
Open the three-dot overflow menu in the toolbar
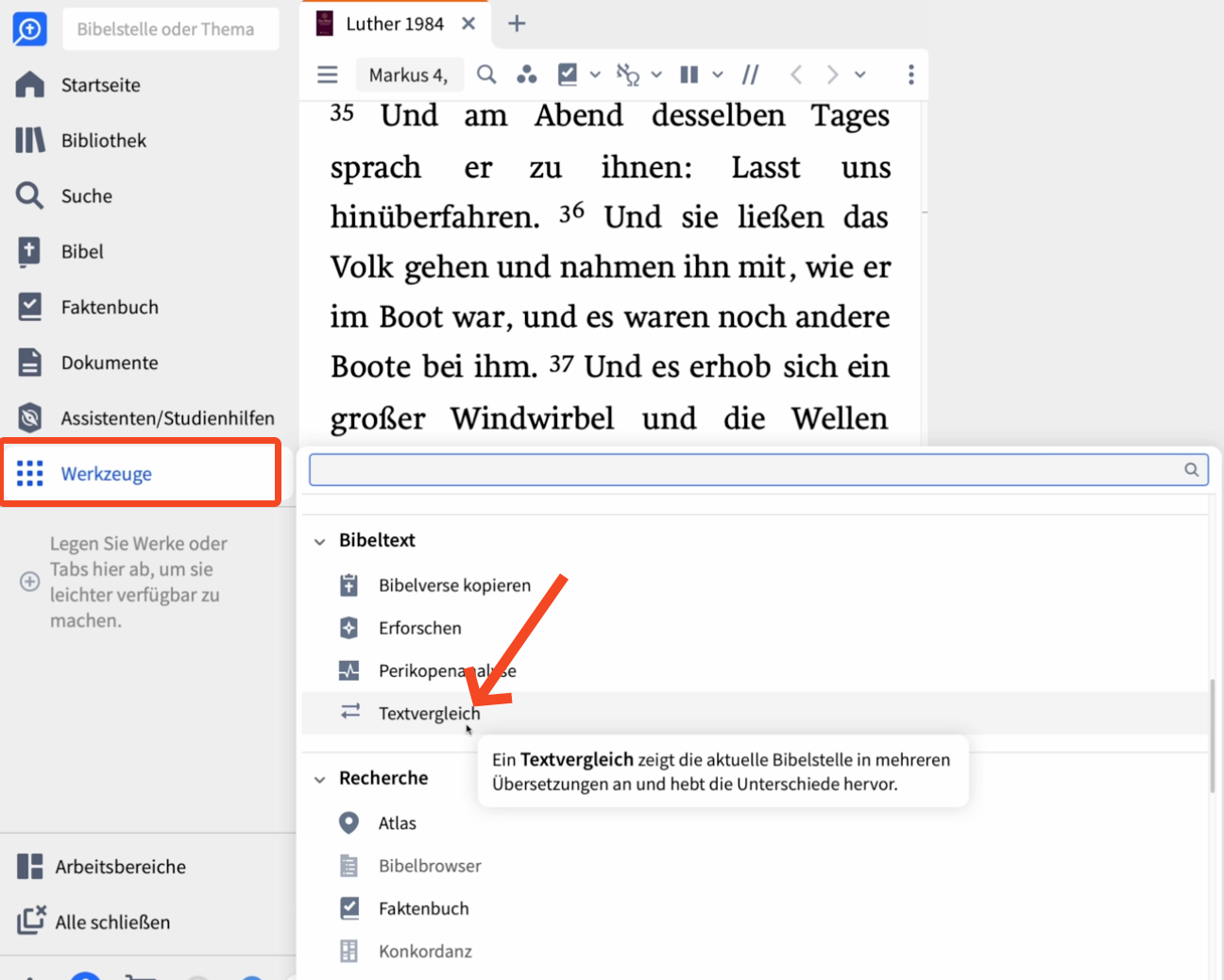point(910,74)
